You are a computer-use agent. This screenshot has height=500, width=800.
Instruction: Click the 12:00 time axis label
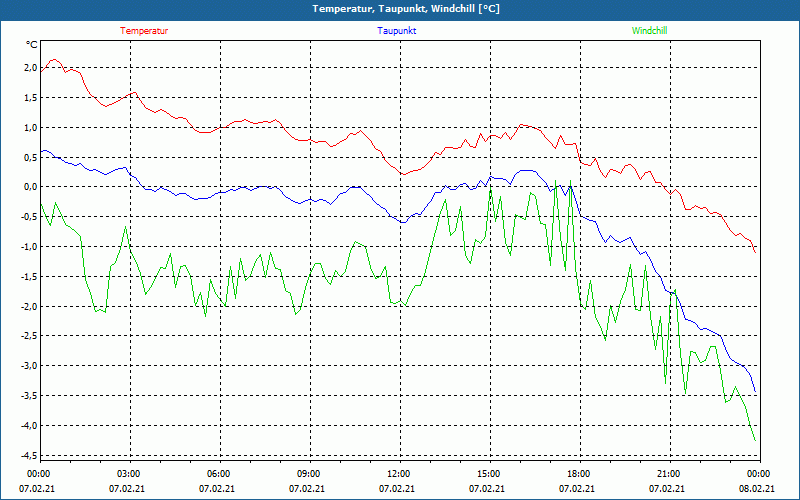pyautogui.click(x=399, y=474)
